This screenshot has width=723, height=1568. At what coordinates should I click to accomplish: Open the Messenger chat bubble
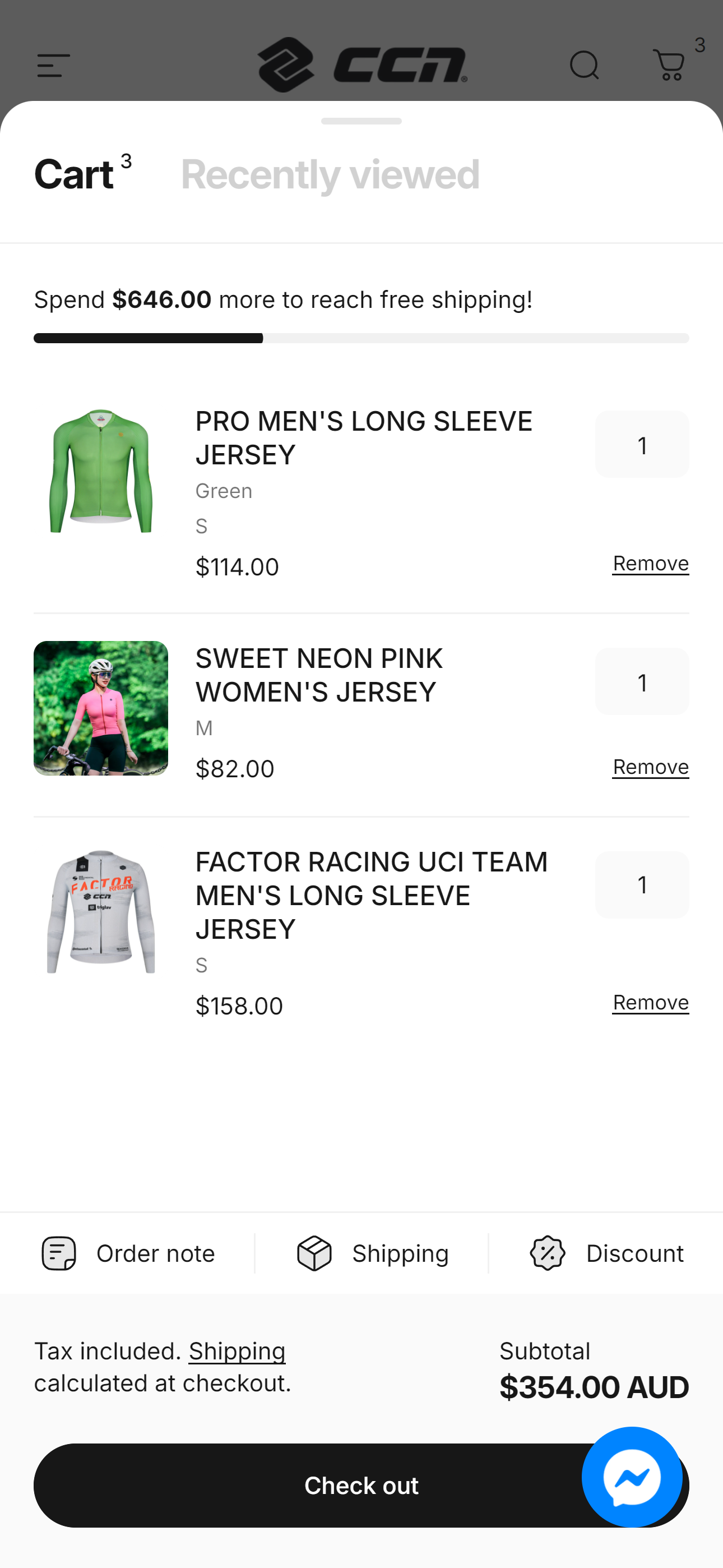coord(632,1477)
